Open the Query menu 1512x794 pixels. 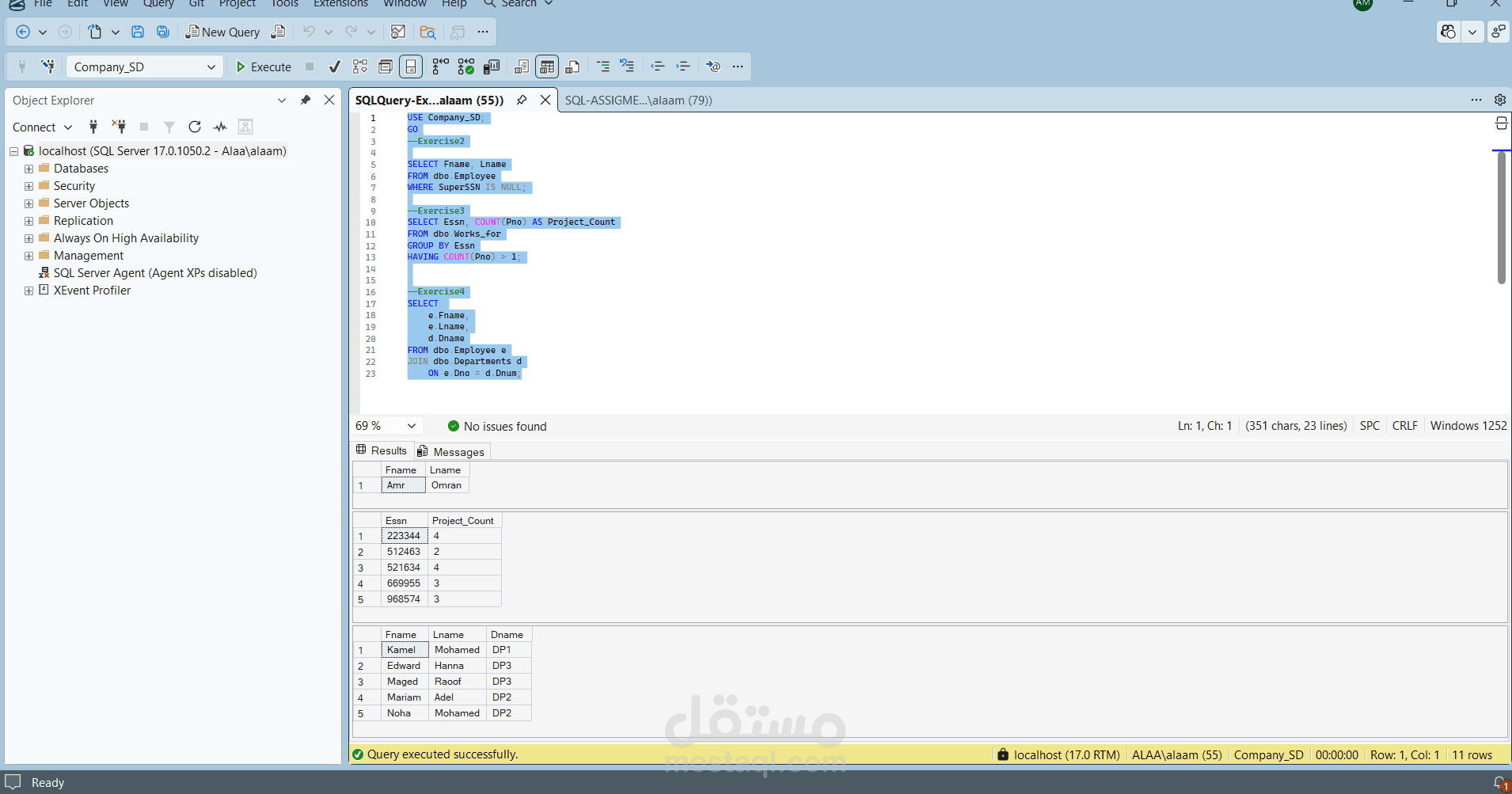[158, 5]
